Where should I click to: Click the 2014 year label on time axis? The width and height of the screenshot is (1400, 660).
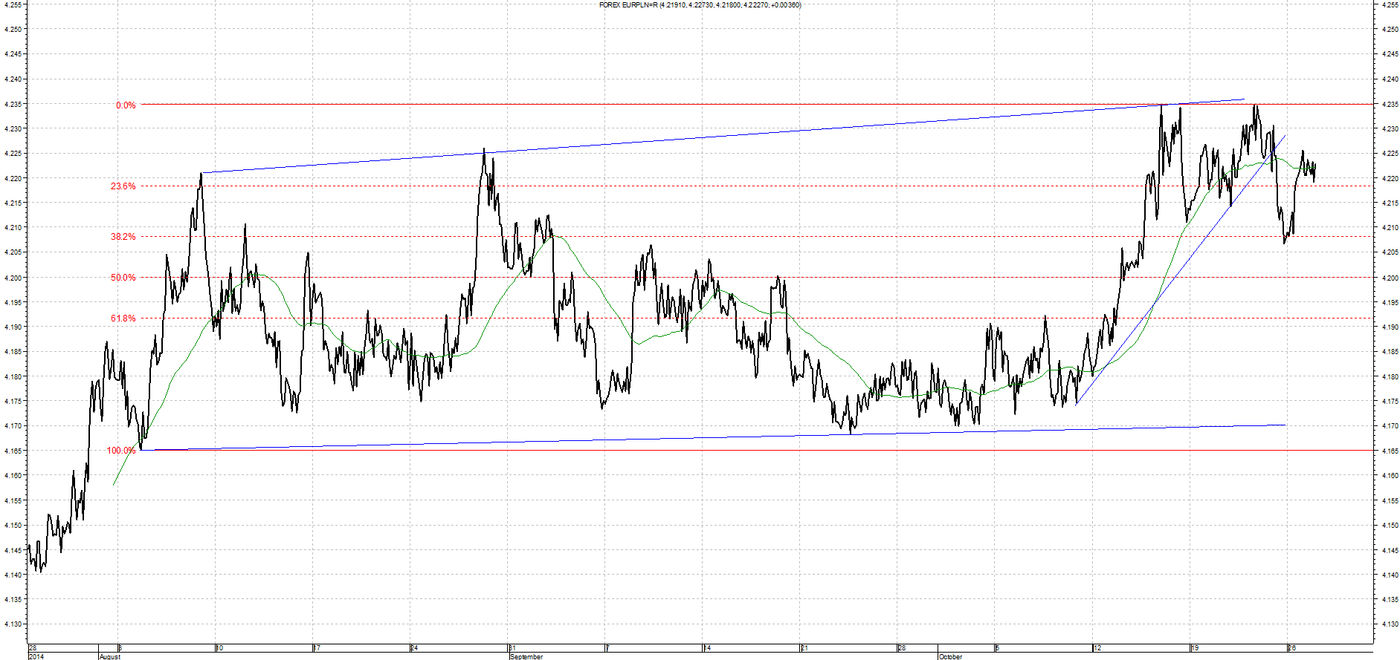point(36,657)
